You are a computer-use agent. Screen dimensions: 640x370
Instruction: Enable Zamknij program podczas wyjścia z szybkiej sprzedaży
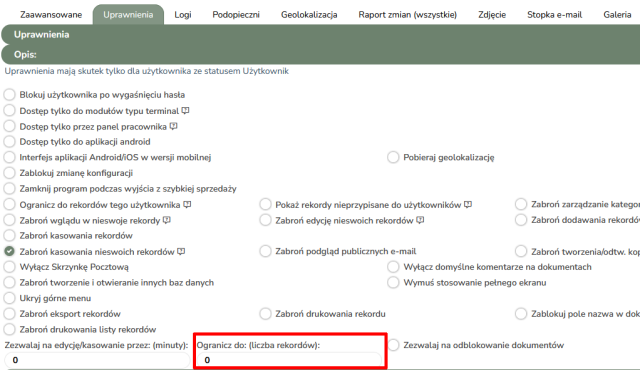9,188
